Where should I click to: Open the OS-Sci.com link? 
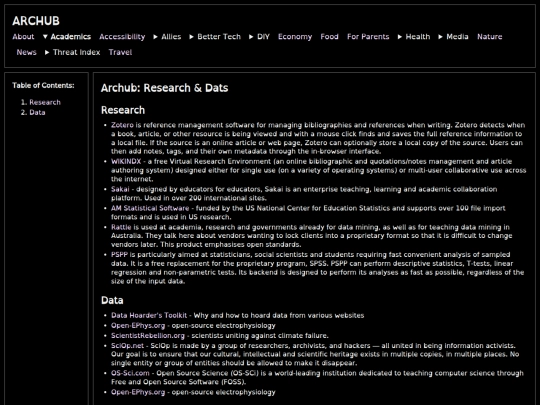(x=130, y=373)
